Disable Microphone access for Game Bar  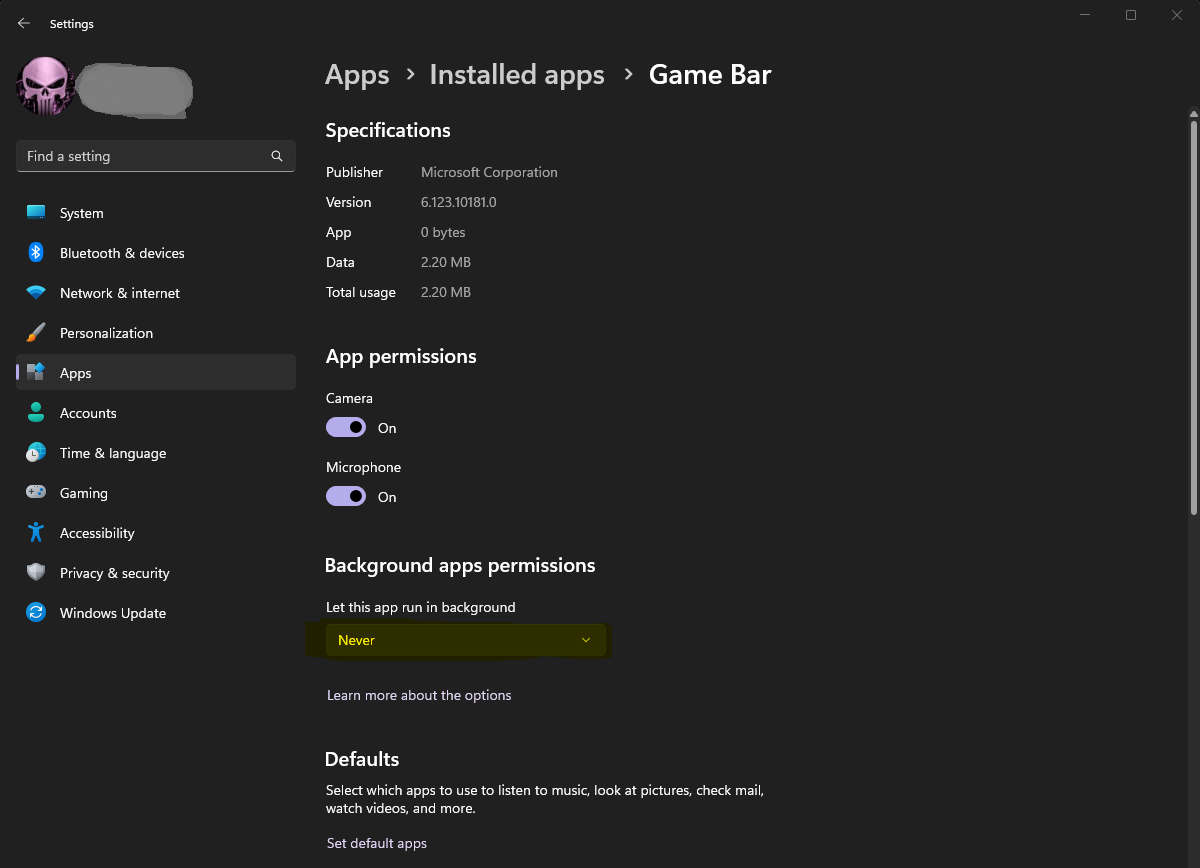pos(346,496)
